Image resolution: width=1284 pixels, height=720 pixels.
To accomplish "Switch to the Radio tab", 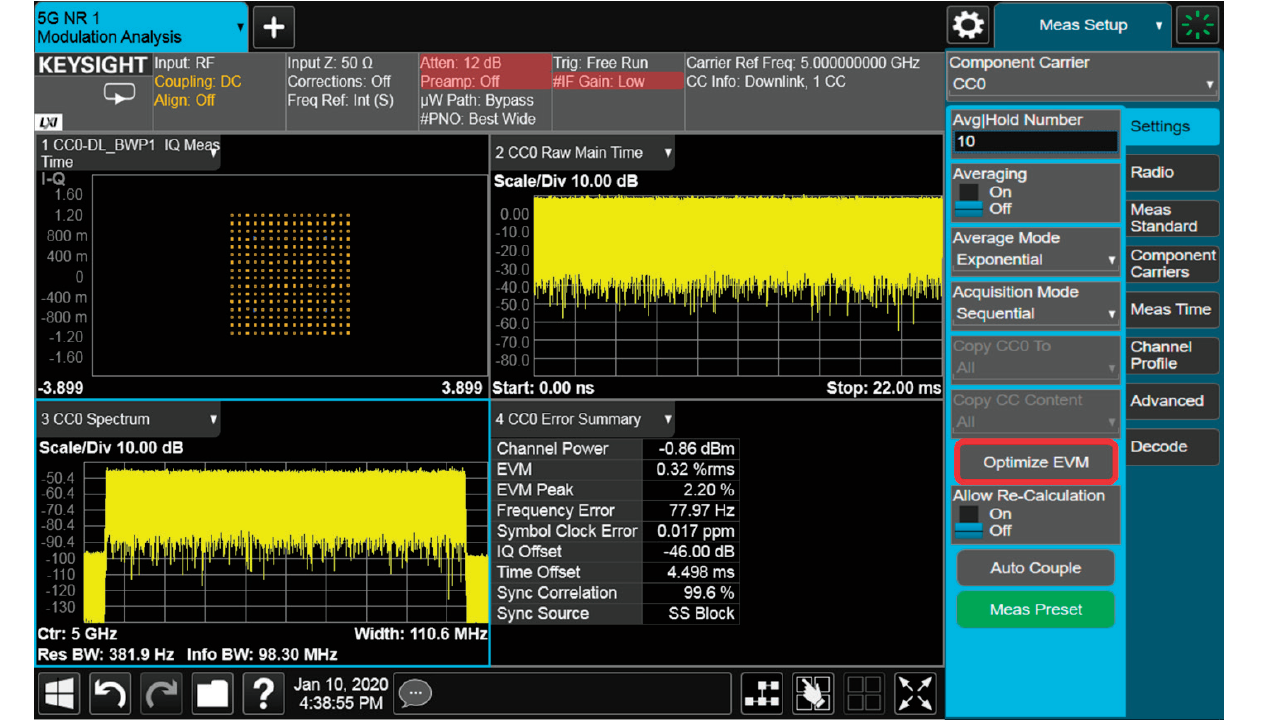I will point(1171,173).
